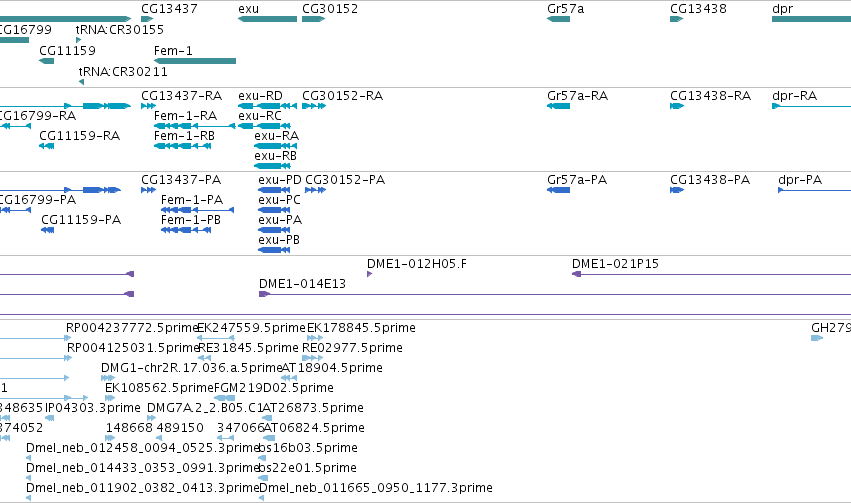Click the EK108562.5prime EST label
Image resolution: width=851 pixels, height=503 pixels.
(x=159, y=388)
